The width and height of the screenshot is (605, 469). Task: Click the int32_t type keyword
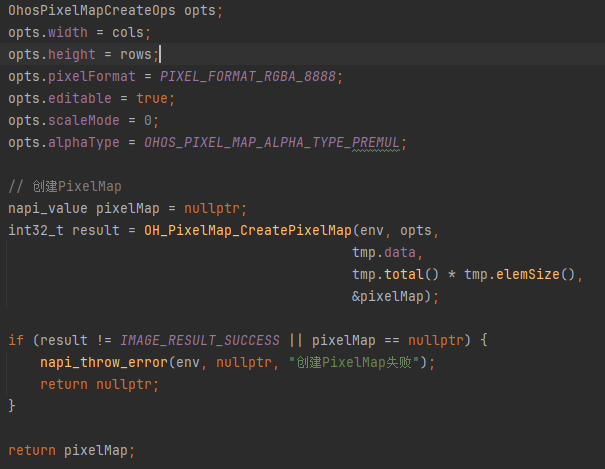click(35, 231)
